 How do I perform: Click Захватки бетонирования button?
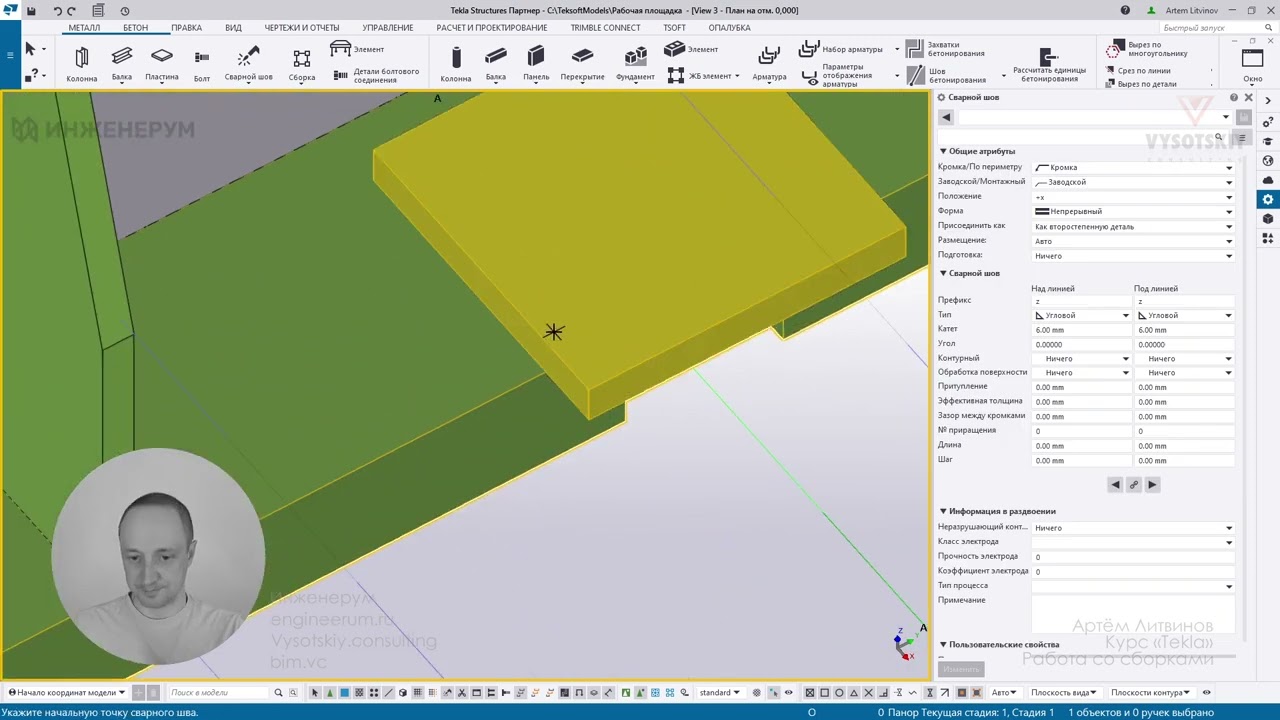(946, 49)
